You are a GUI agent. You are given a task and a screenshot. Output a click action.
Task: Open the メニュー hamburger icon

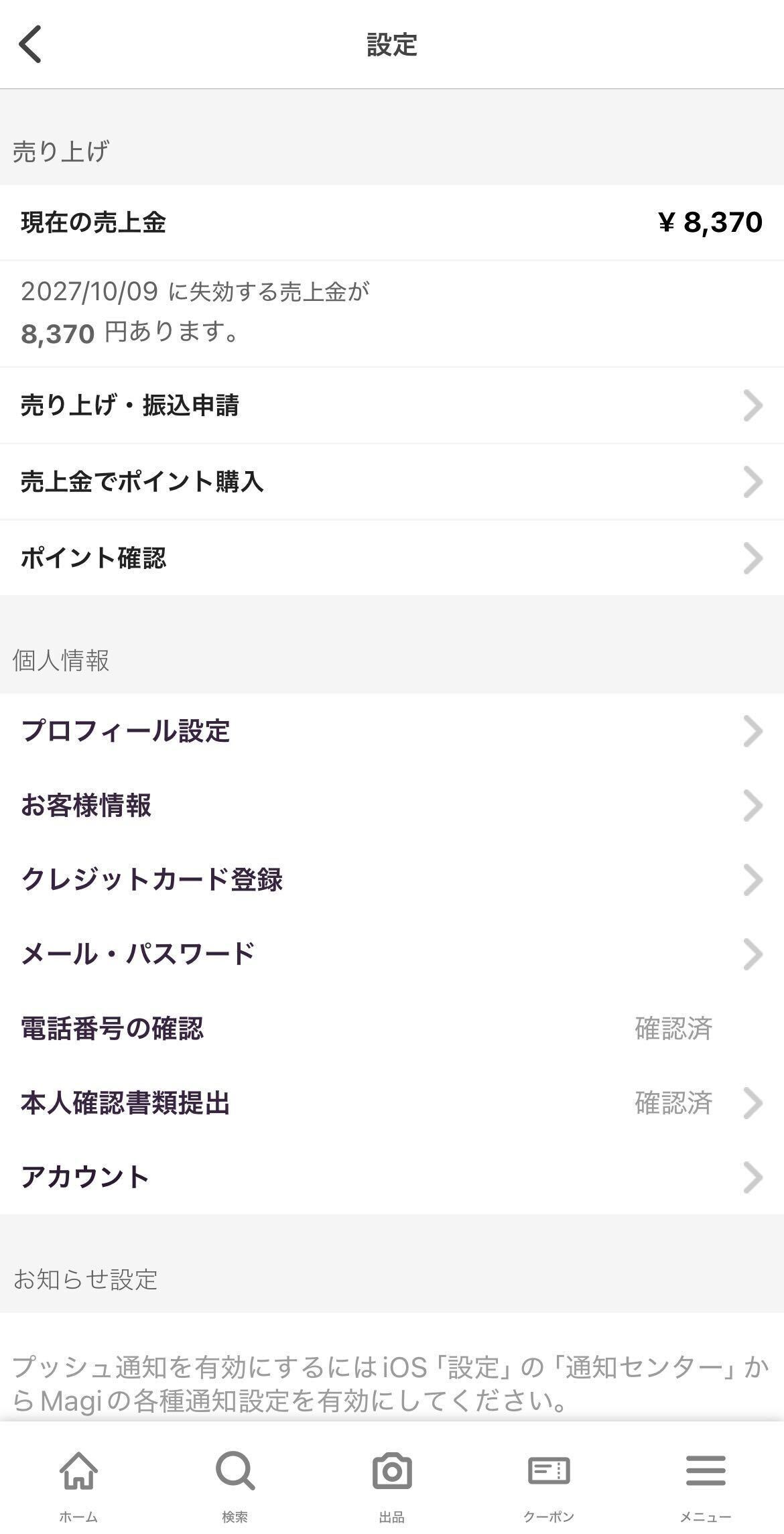click(x=705, y=1471)
